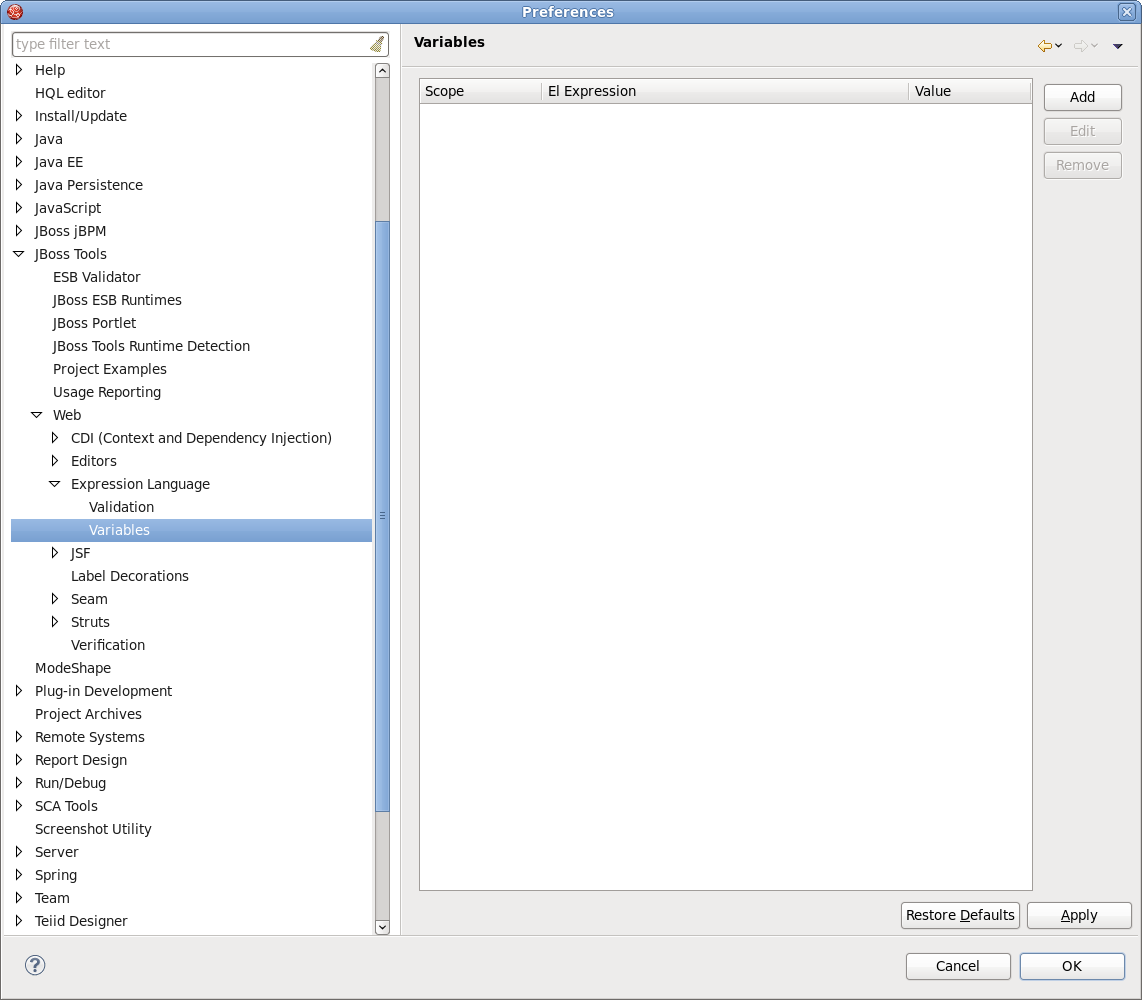Click the tree scrollbar down arrow
Screen dimensions: 1142x1000
(x=382, y=927)
